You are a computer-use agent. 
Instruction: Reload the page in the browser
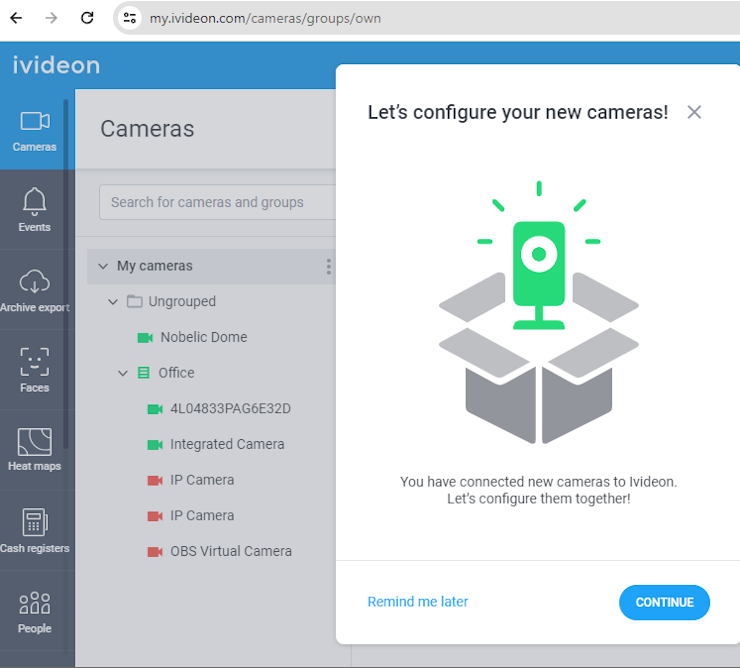coord(87,18)
